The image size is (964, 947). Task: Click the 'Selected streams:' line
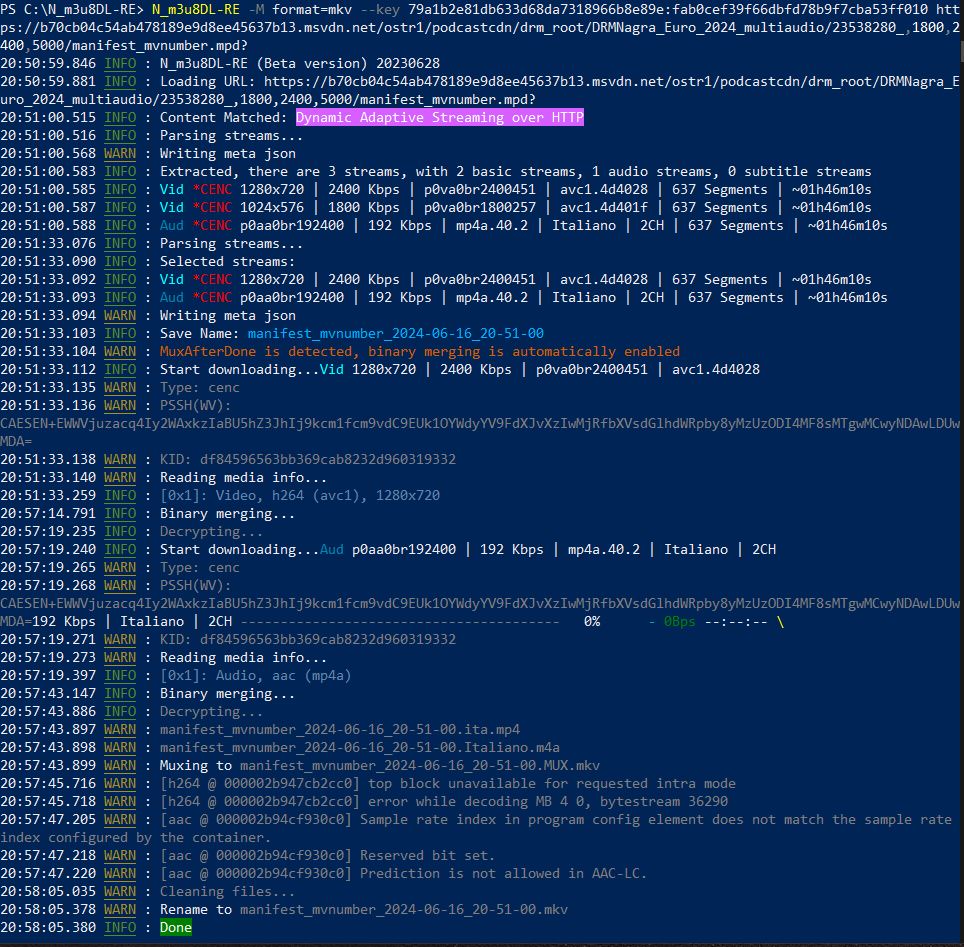(x=227, y=261)
